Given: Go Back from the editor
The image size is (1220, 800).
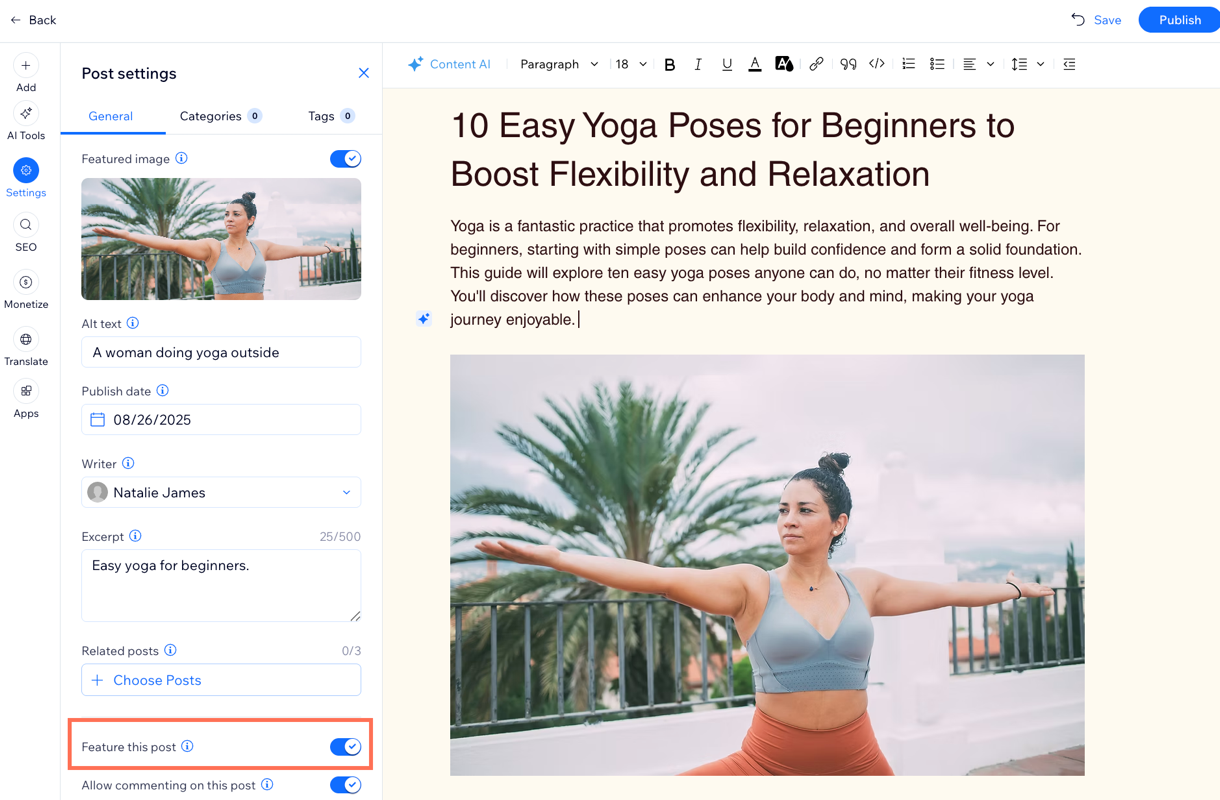Looking at the screenshot, I should click(x=33, y=20).
